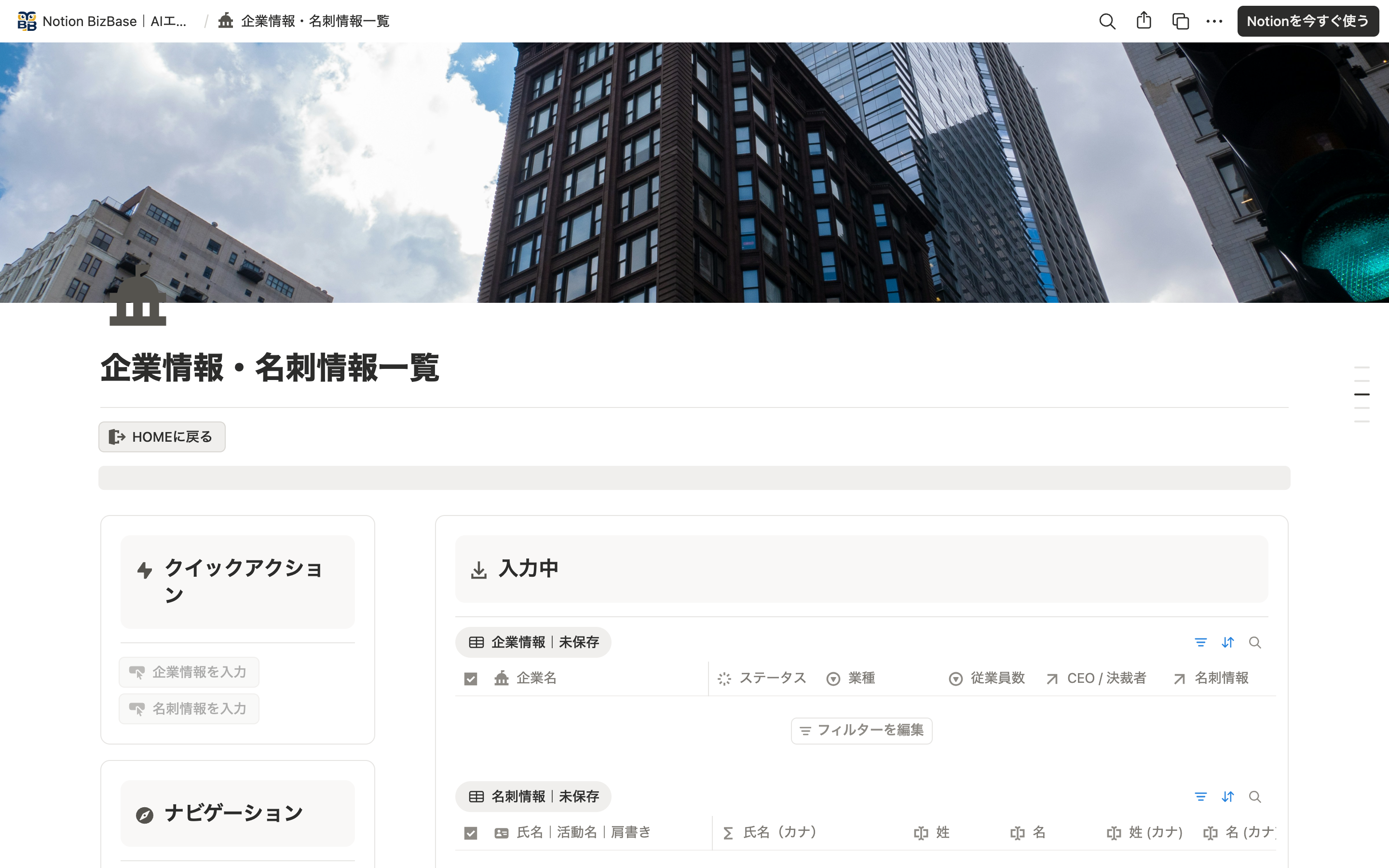Click the 名刺情報を入力 button

point(189,709)
